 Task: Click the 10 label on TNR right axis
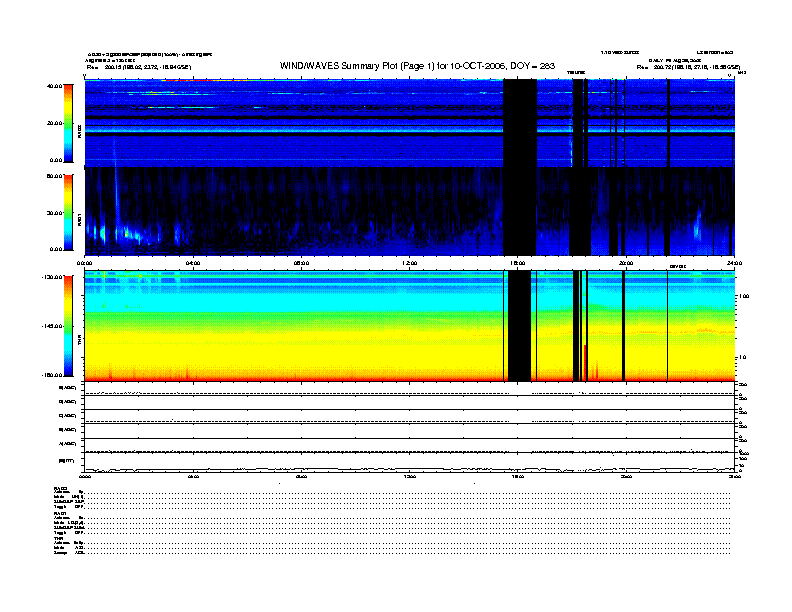742,357
